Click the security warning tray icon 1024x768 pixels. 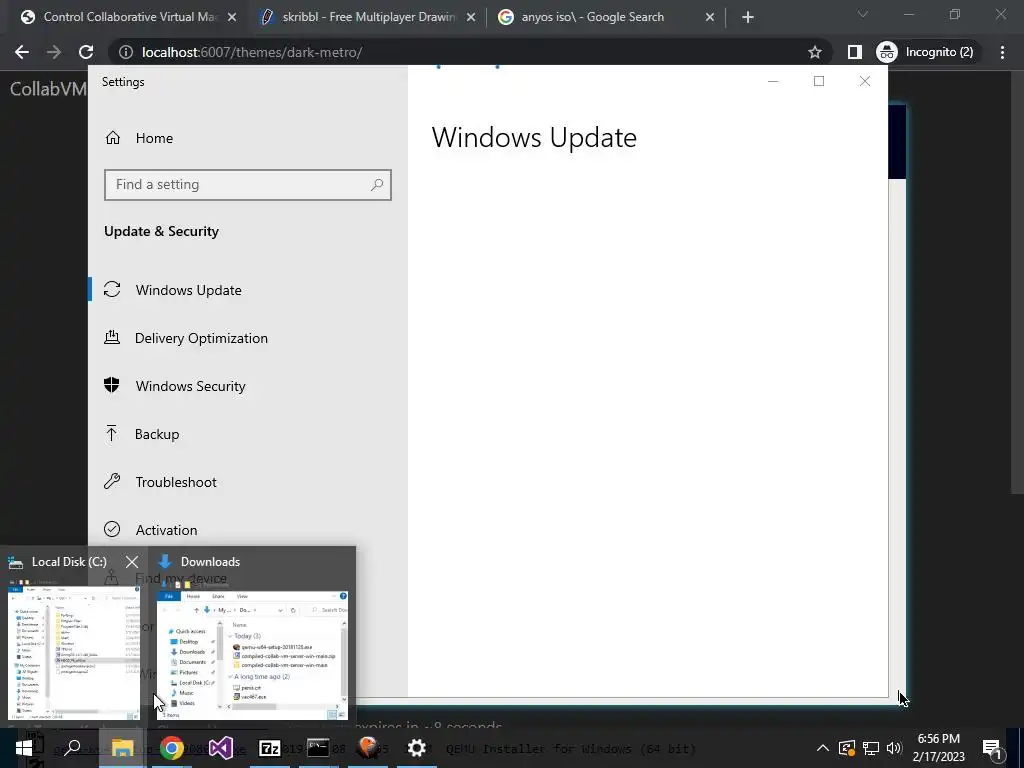[x=846, y=748]
